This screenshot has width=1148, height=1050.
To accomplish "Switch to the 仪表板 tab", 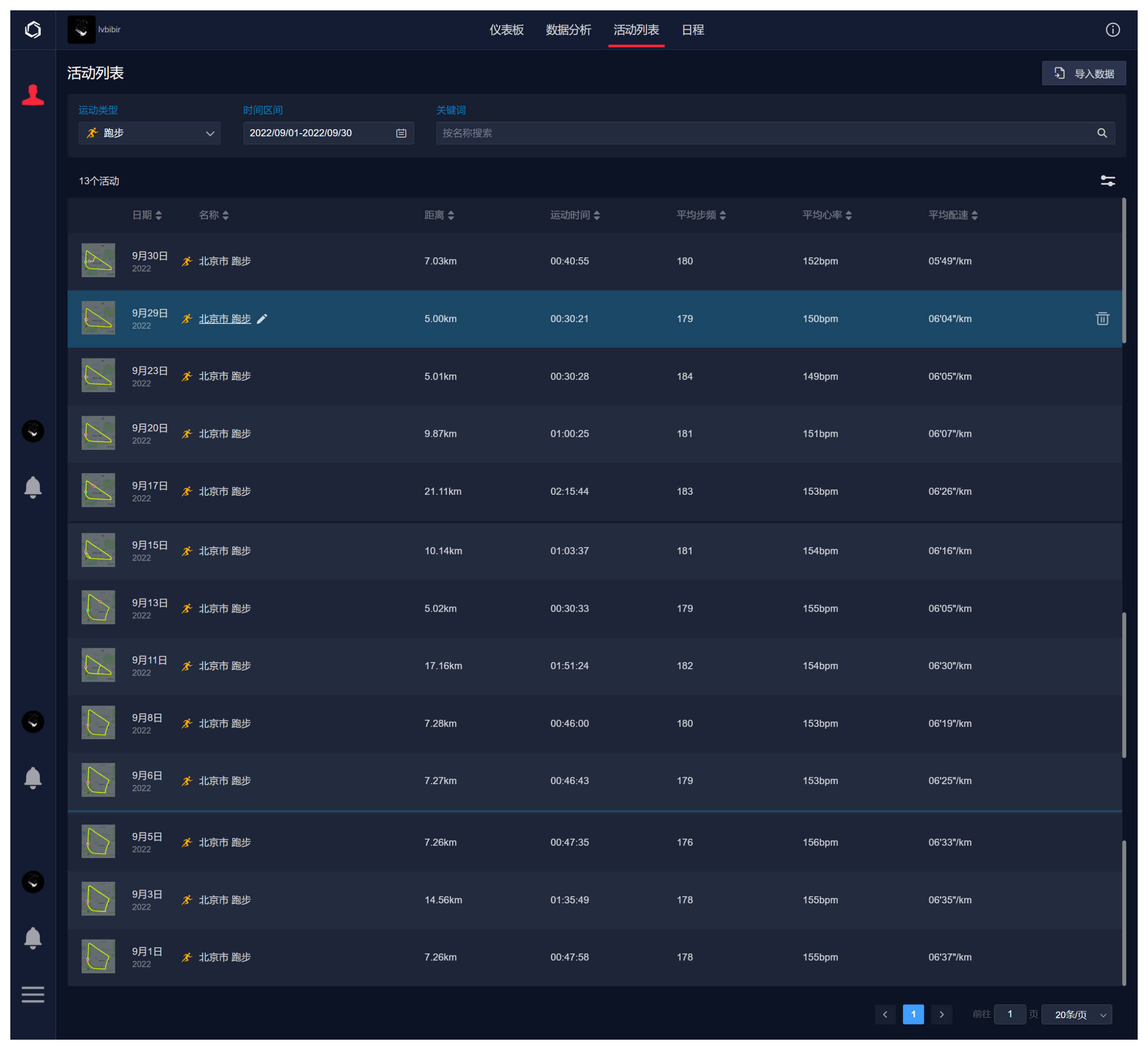I will coord(506,30).
